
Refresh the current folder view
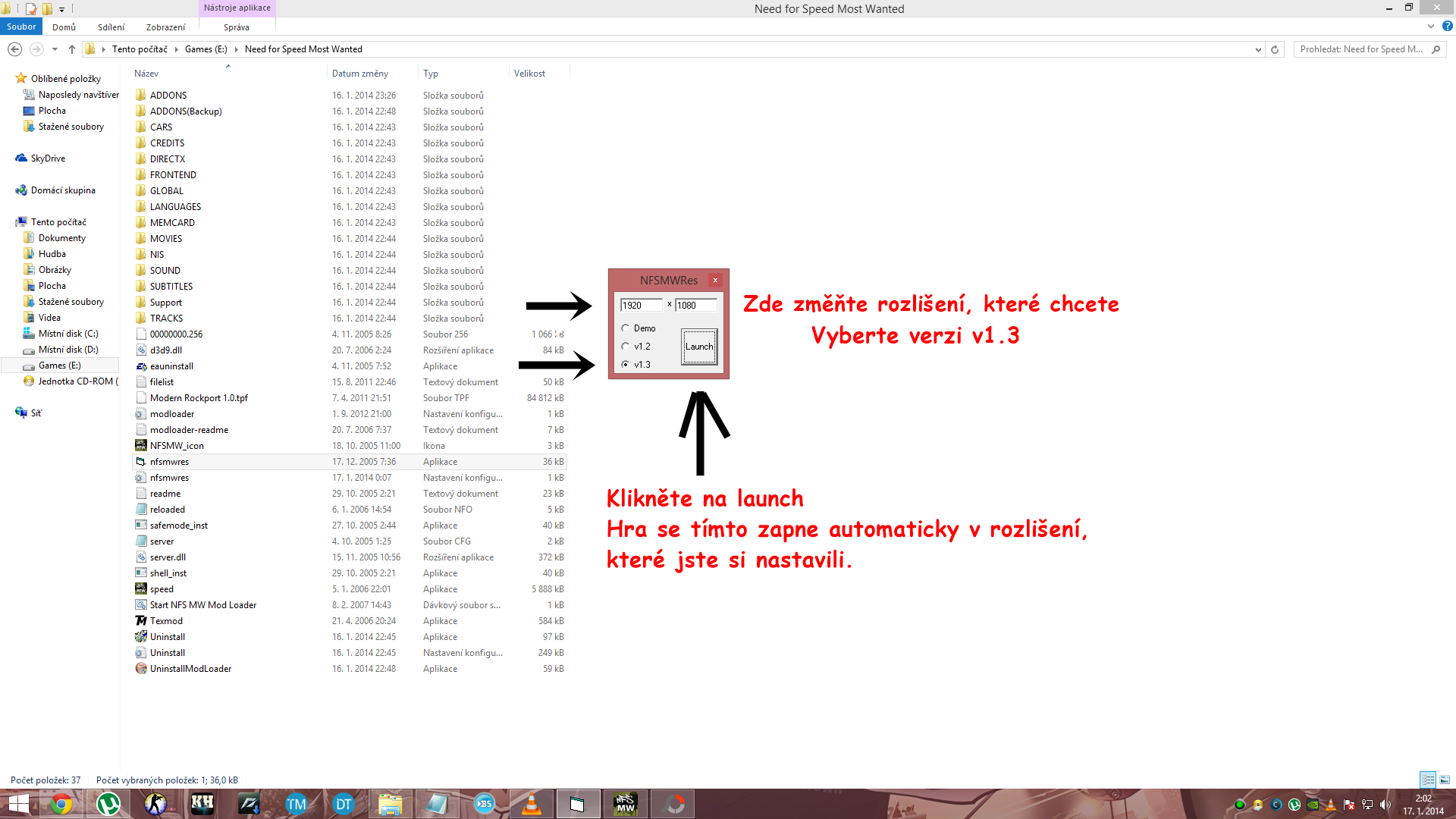(x=1275, y=49)
